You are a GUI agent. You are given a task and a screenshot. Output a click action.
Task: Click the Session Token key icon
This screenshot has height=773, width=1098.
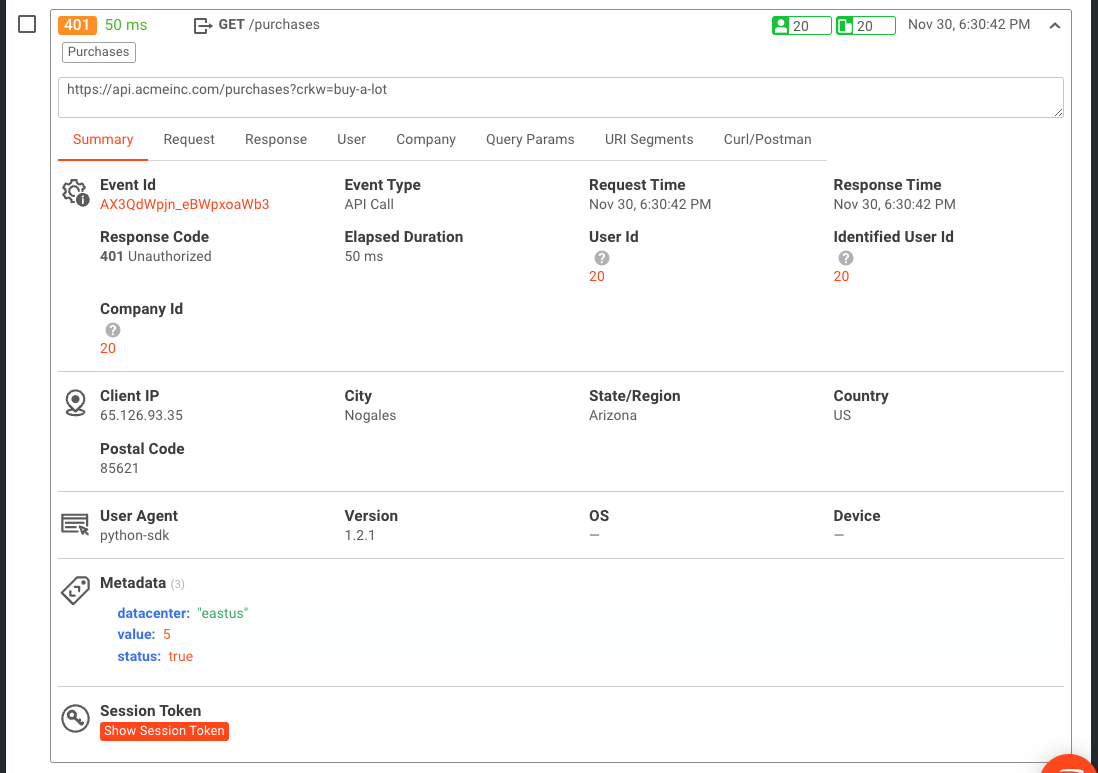pyautogui.click(x=75, y=719)
